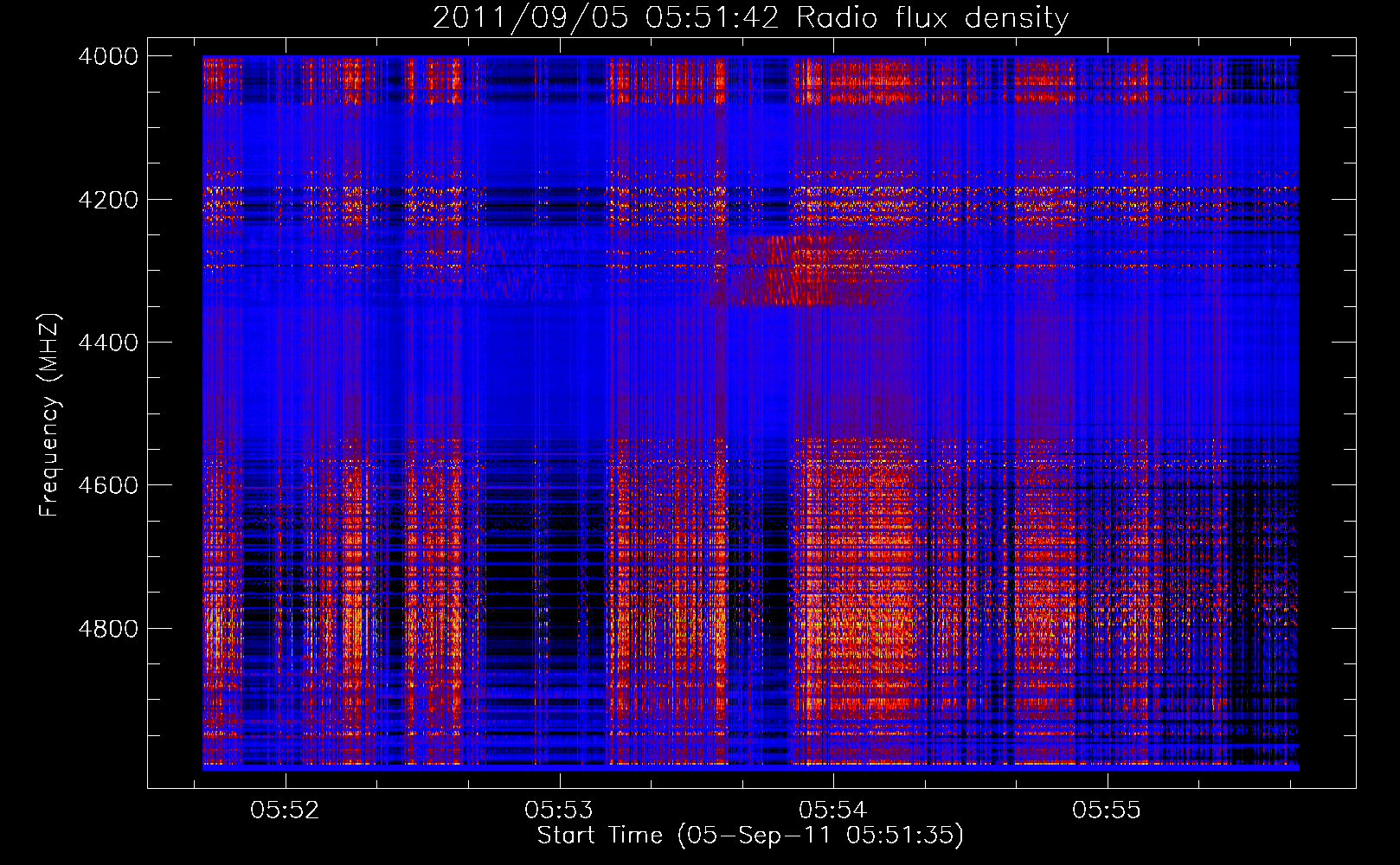Click the '05:54' time axis label
This screenshot has height=865, width=1400.
tap(832, 811)
